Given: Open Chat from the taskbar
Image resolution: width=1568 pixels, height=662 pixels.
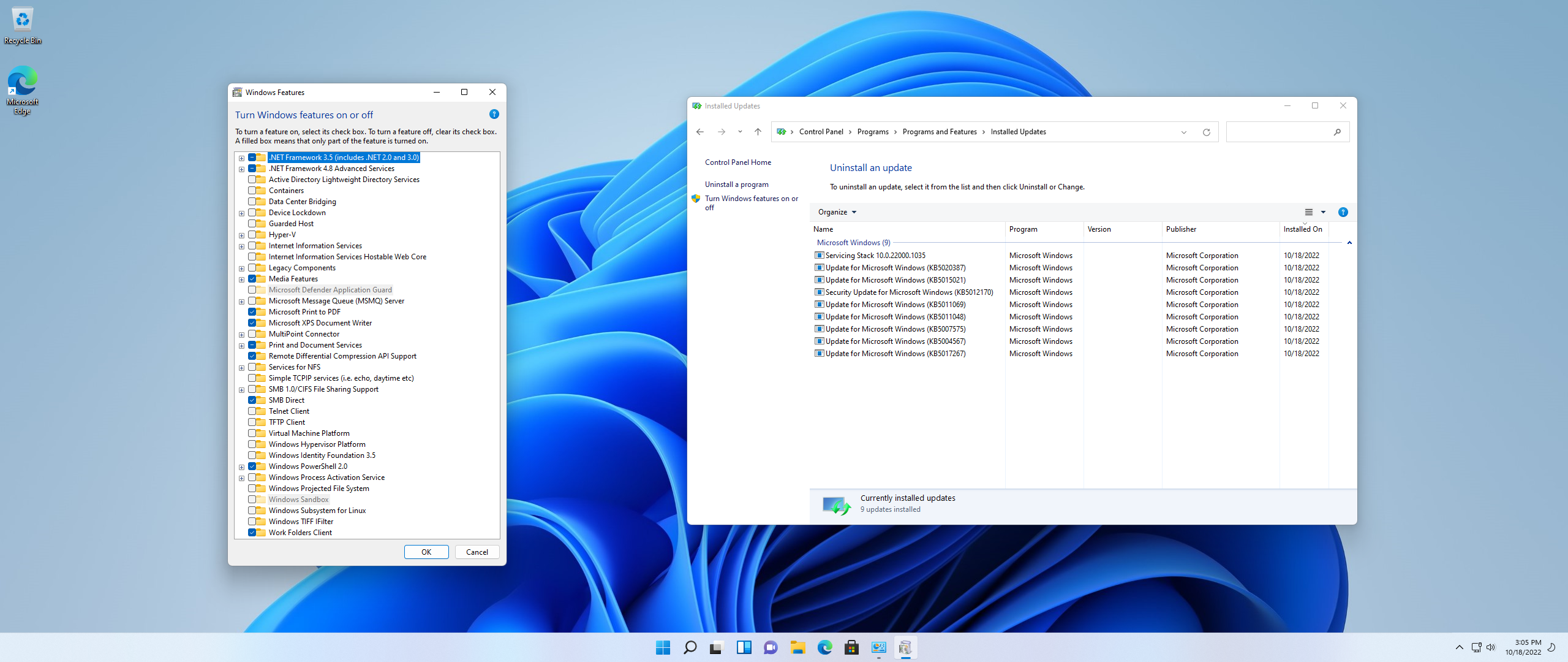Looking at the screenshot, I should click(771, 647).
